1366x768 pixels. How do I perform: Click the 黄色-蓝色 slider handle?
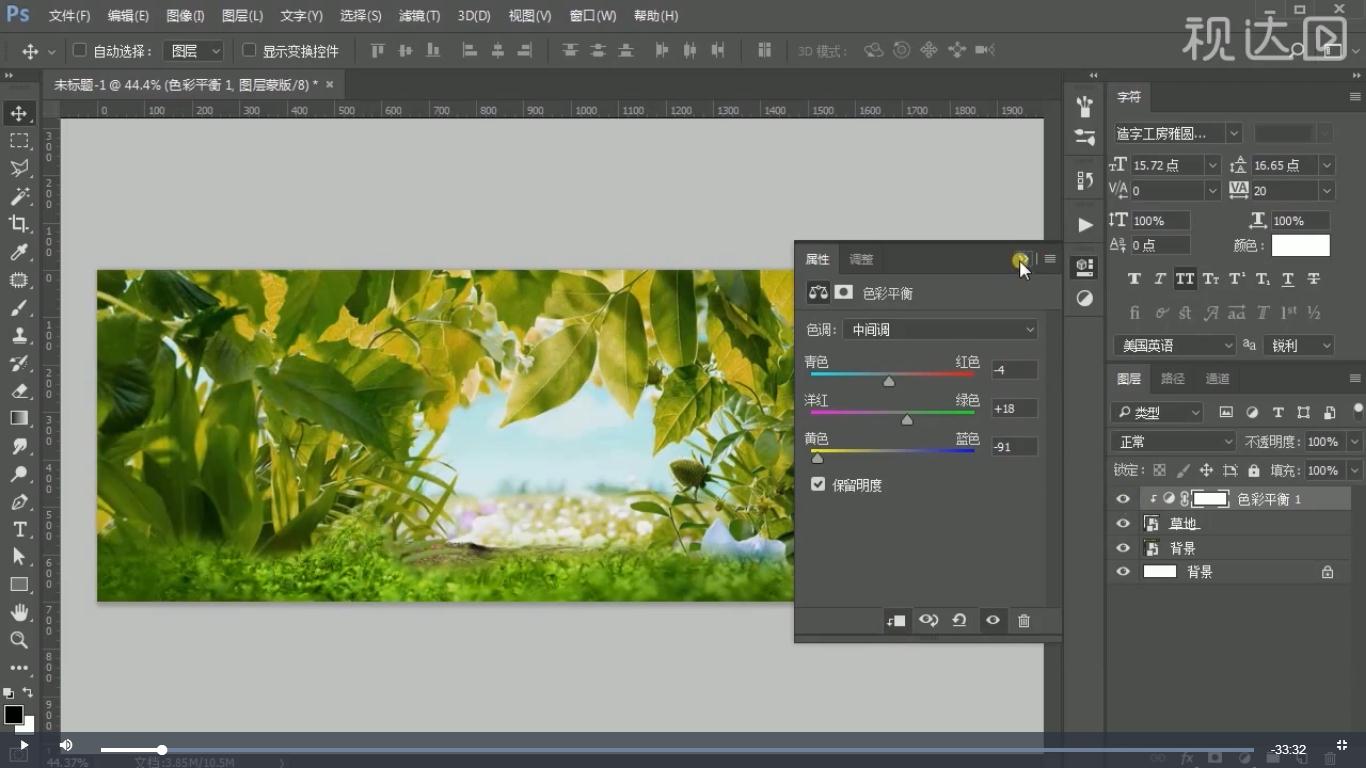[x=817, y=458]
